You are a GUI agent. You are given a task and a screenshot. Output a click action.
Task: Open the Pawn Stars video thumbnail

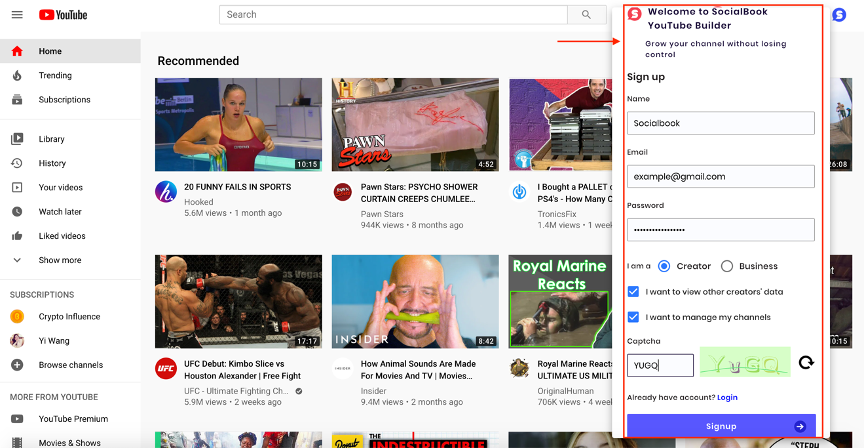(x=415, y=125)
